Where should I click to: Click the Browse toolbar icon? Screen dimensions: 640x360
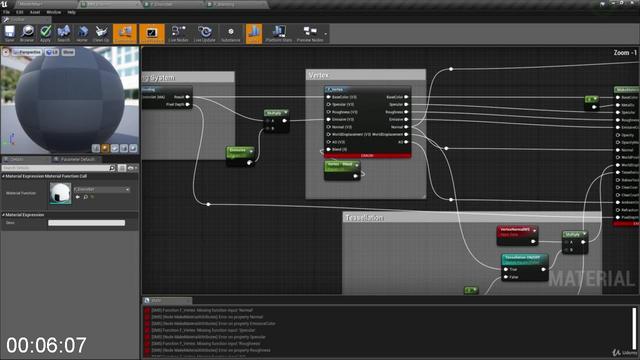pyautogui.click(x=27, y=33)
